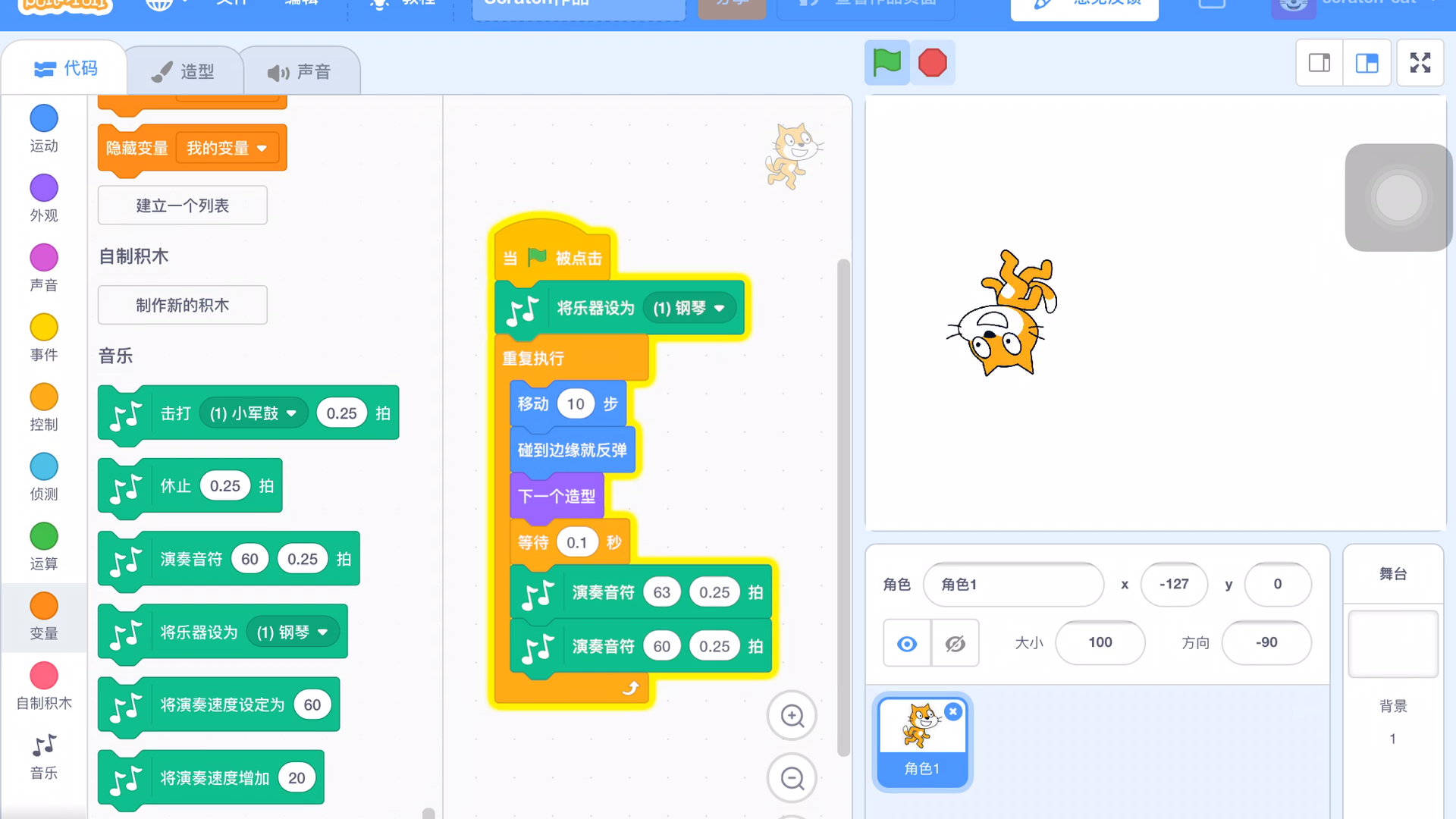Click music note icon on 将演奏速度设定为 block
The height and width of the screenshot is (819, 1456).
[126, 707]
